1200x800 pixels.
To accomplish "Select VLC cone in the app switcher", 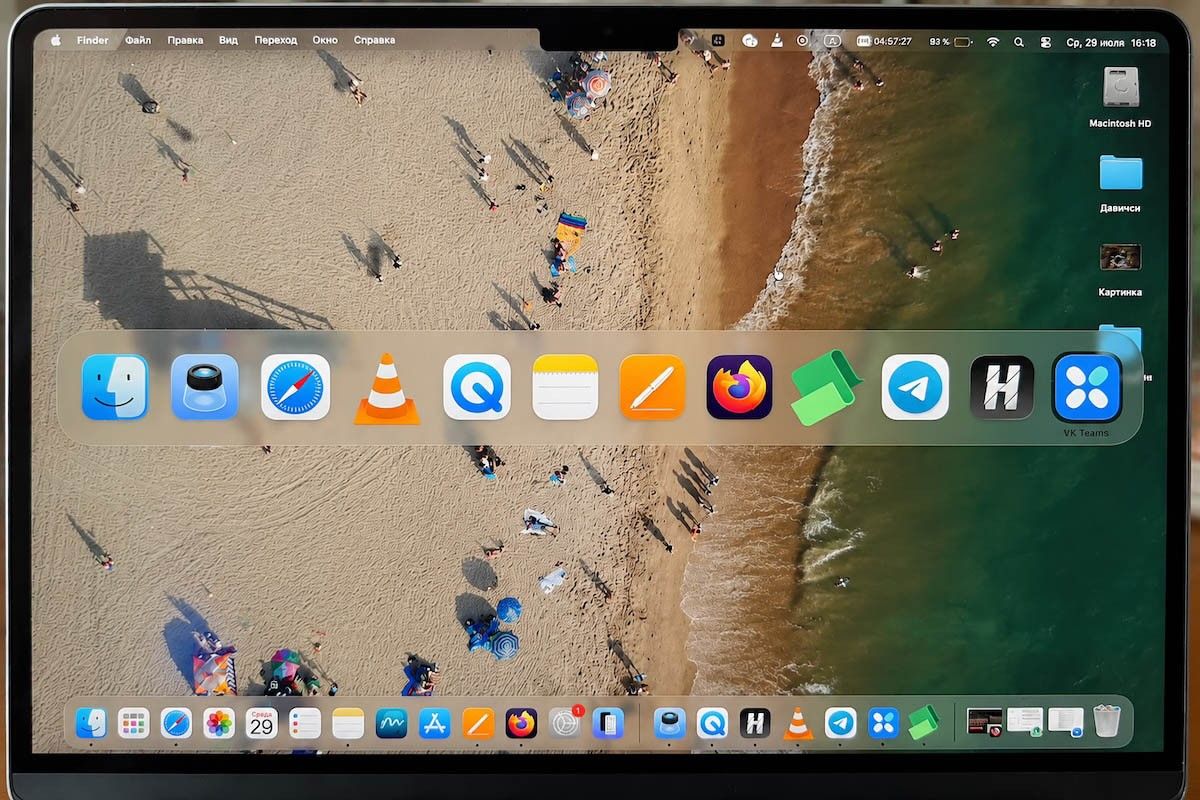I will pos(387,389).
